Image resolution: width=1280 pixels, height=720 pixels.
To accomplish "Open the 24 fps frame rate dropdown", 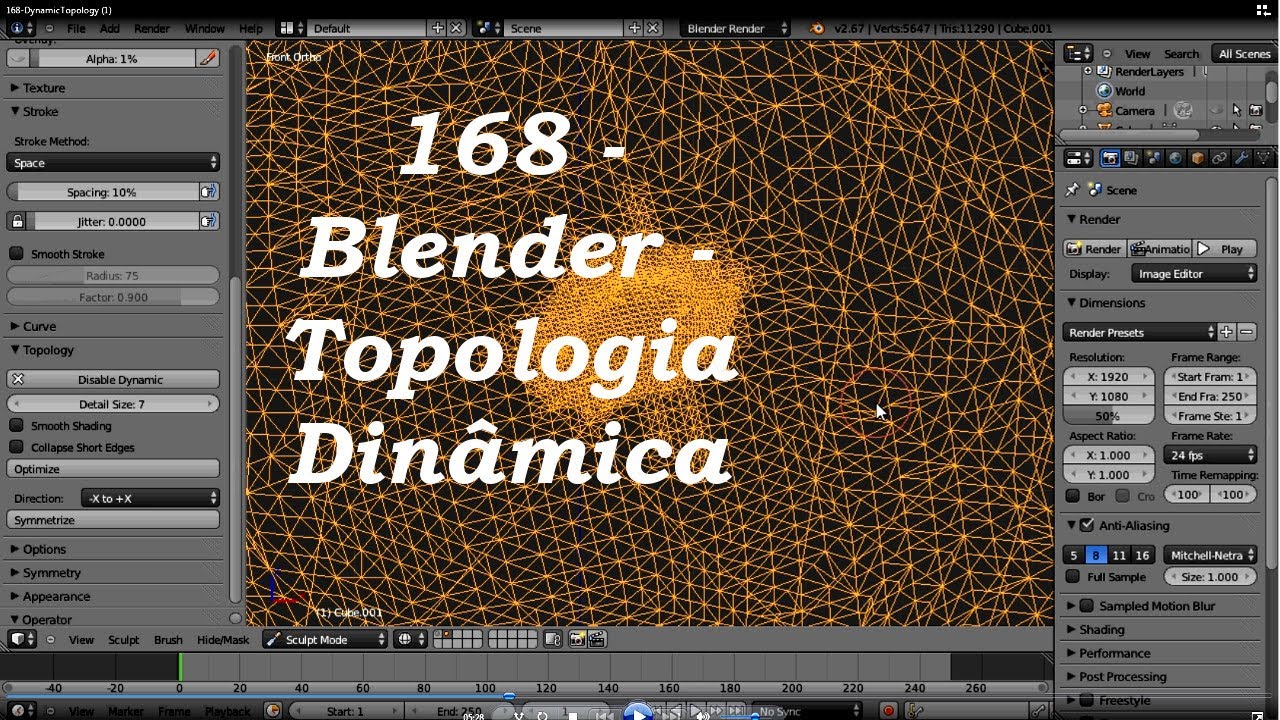I will pyautogui.click(x=1210, y=455).
